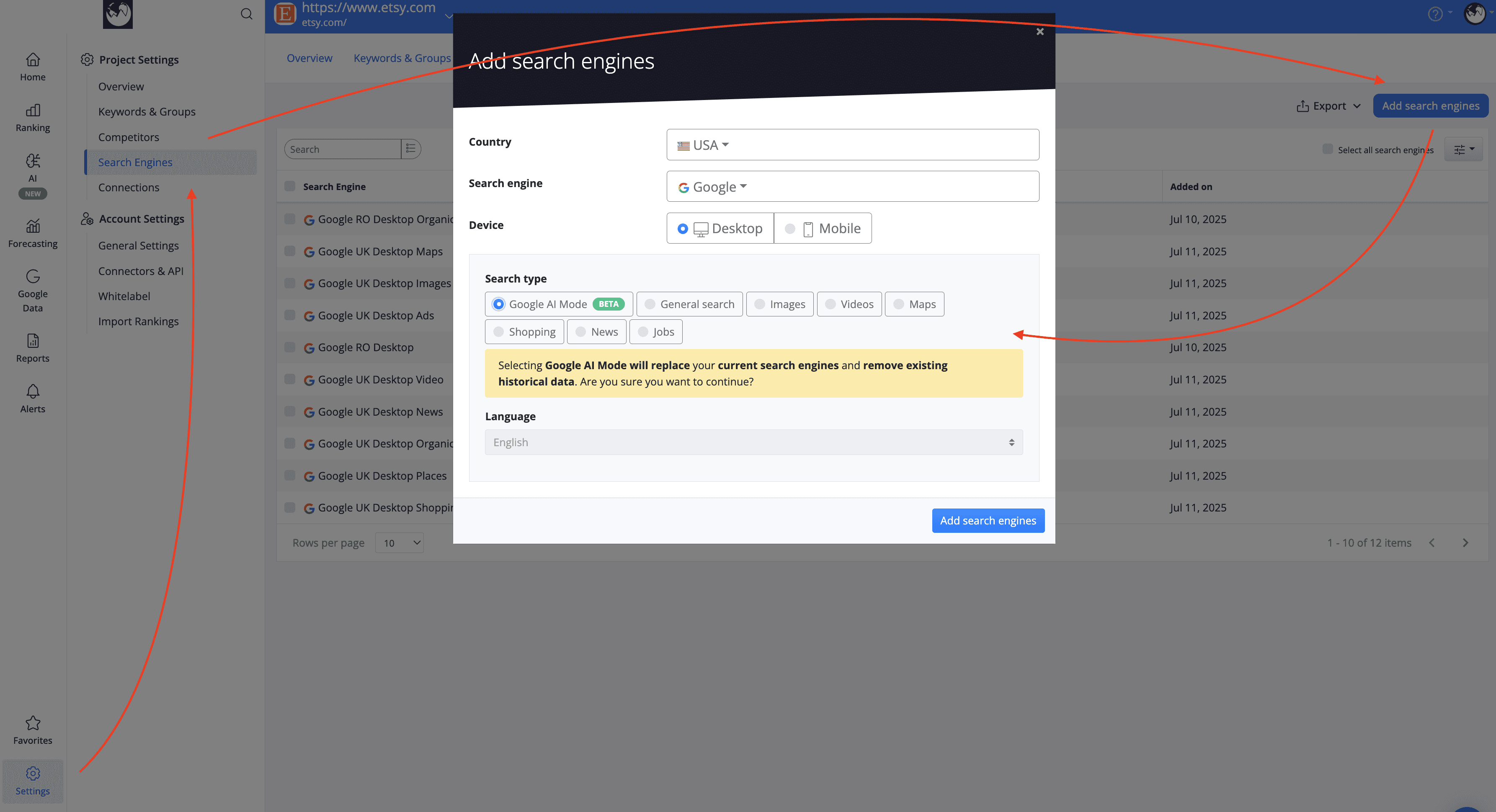Select Videos search type
The image size is (1496, 812).
(849, 304)
